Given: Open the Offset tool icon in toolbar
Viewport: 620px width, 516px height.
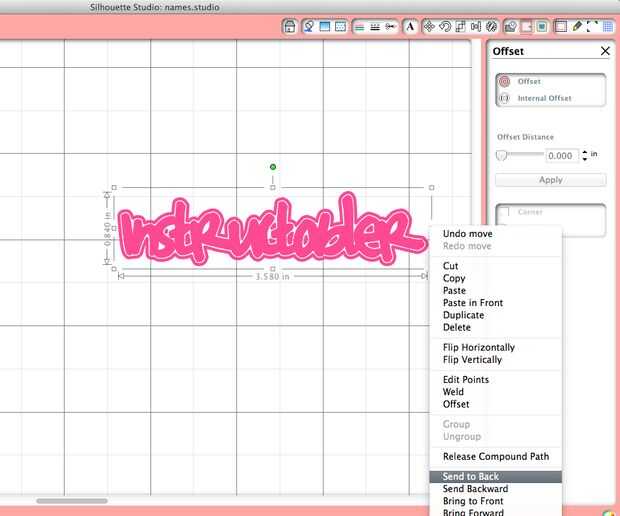Looking at the screenshot, I should click(542, 27).
